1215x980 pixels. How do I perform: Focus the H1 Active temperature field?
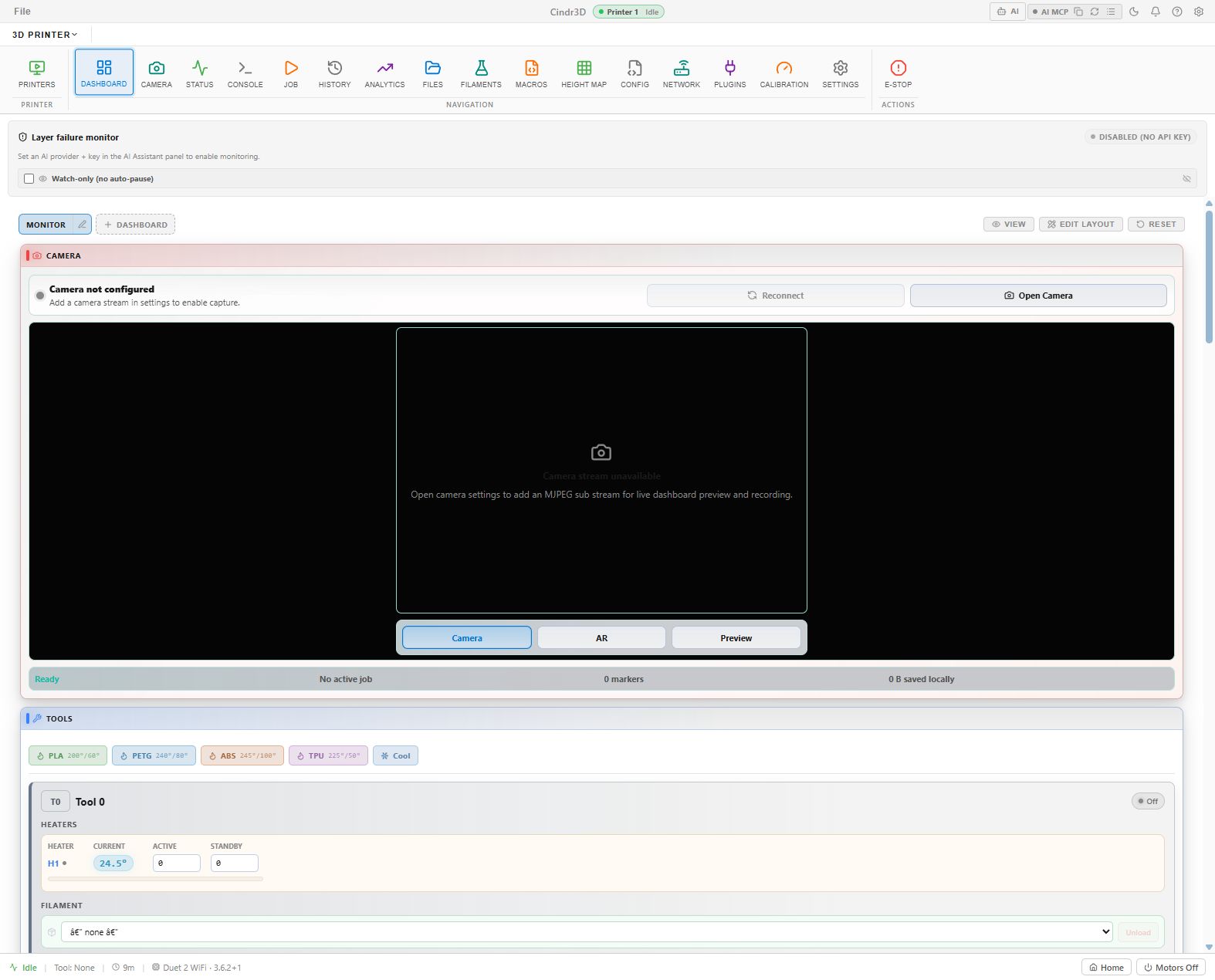click(x=177, y=863)
